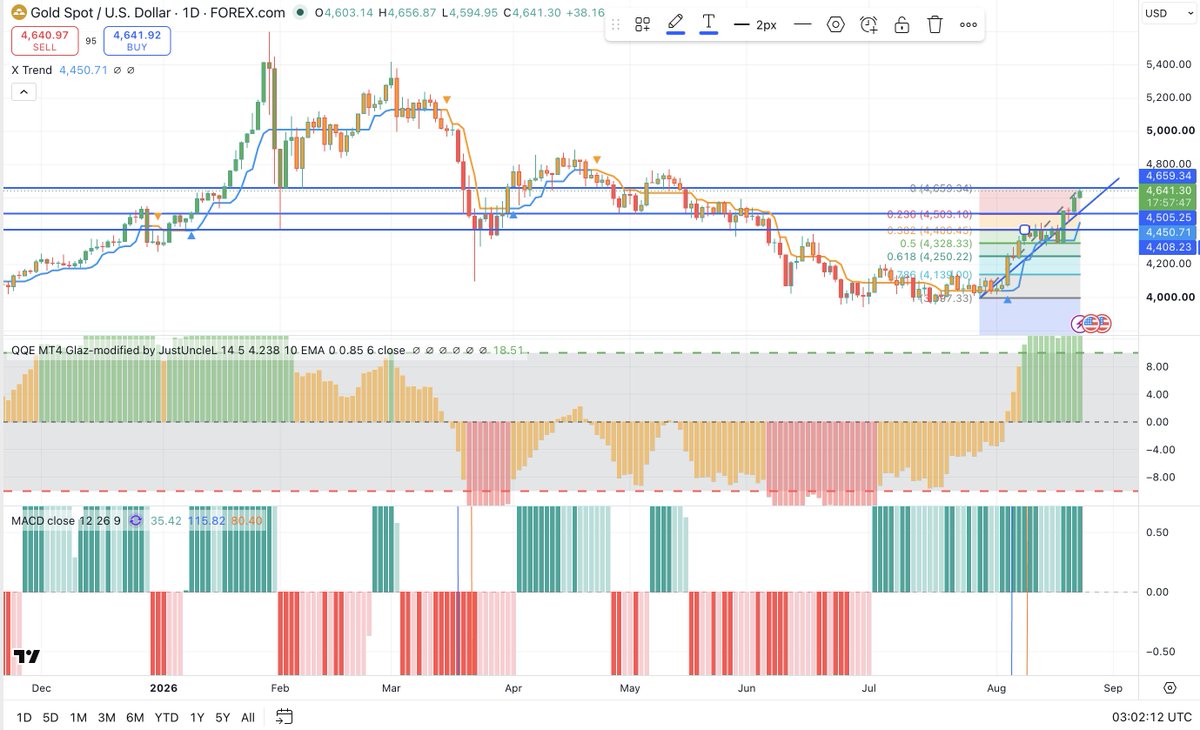Change text color with T icon
This screenshot has height=730, width=1200.
click(x=709, y=24)
